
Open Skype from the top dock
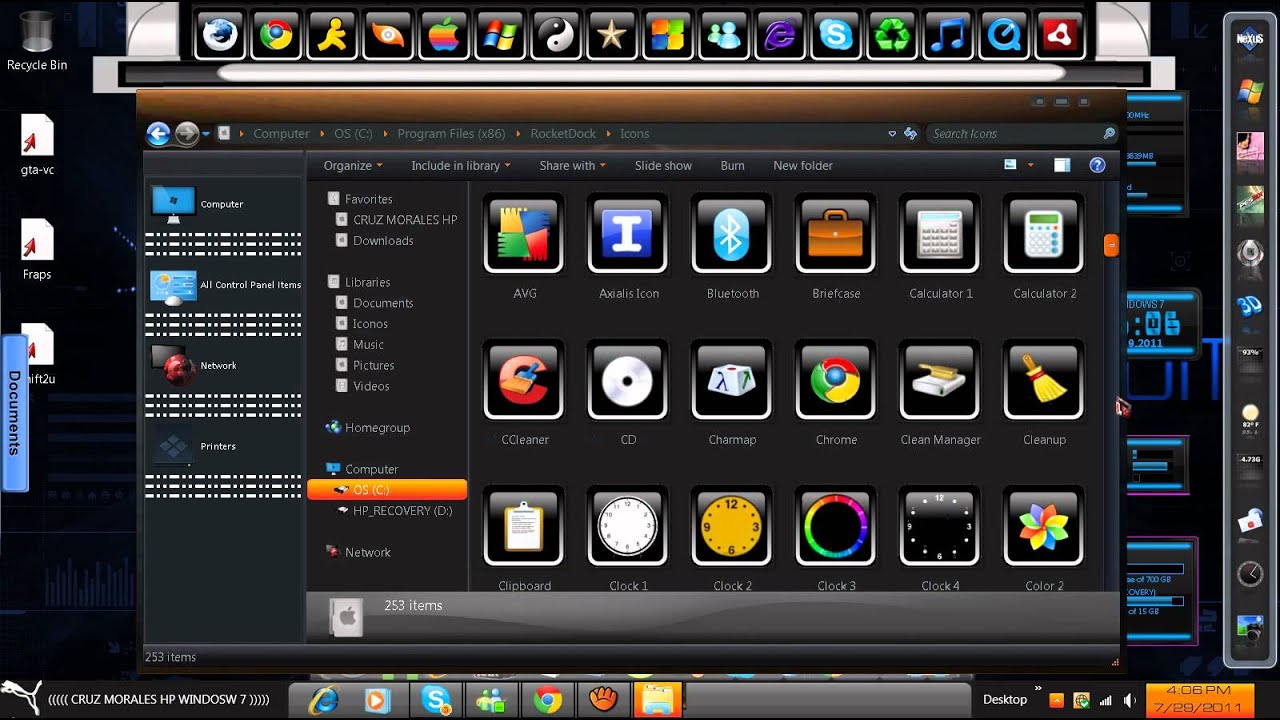tap(835, 36)
